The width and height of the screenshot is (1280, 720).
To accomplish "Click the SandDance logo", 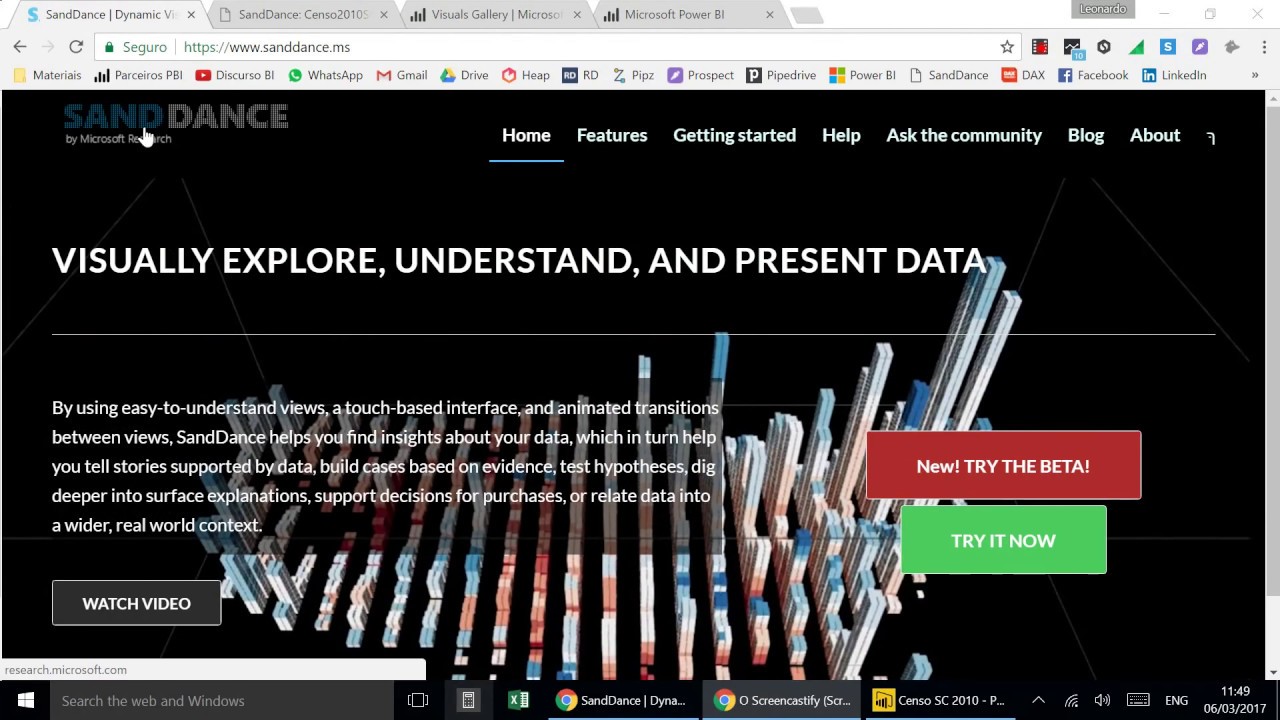I will 176,124.
